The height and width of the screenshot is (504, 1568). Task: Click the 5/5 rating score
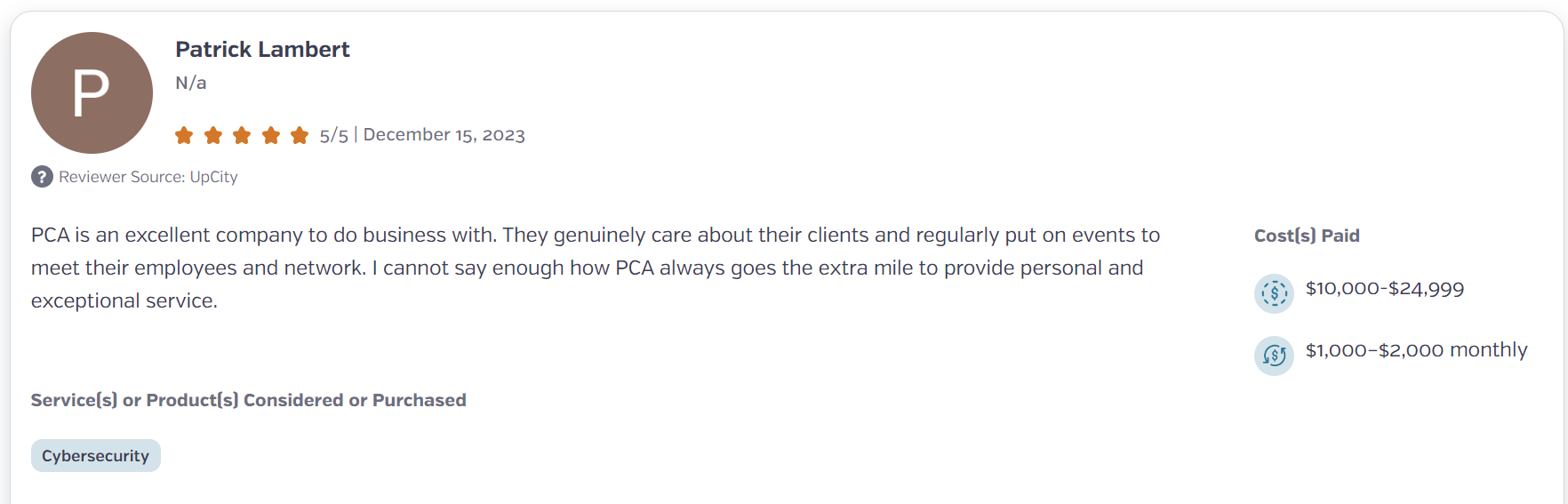click(x=334, y=135)
